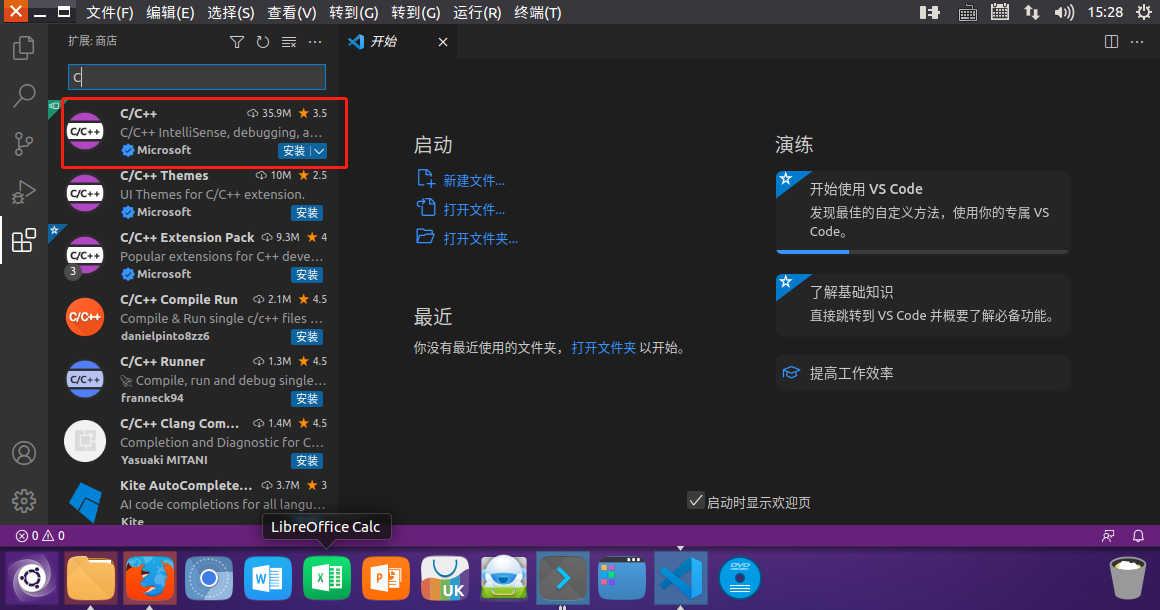Close the 开始 welcome tab
Viewport: 1160px width, 610px height.
(442, 42)
